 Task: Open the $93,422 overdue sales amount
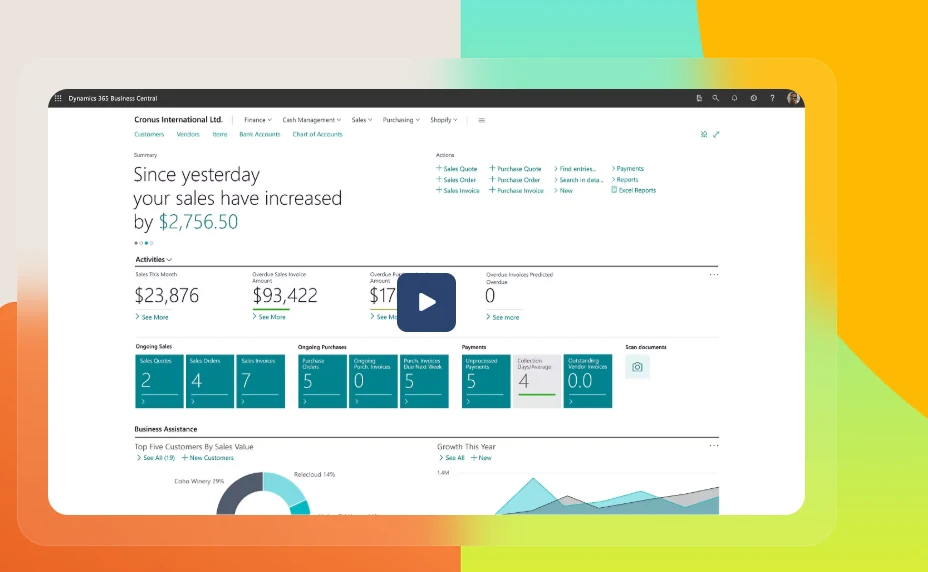(x=285, y=295)
